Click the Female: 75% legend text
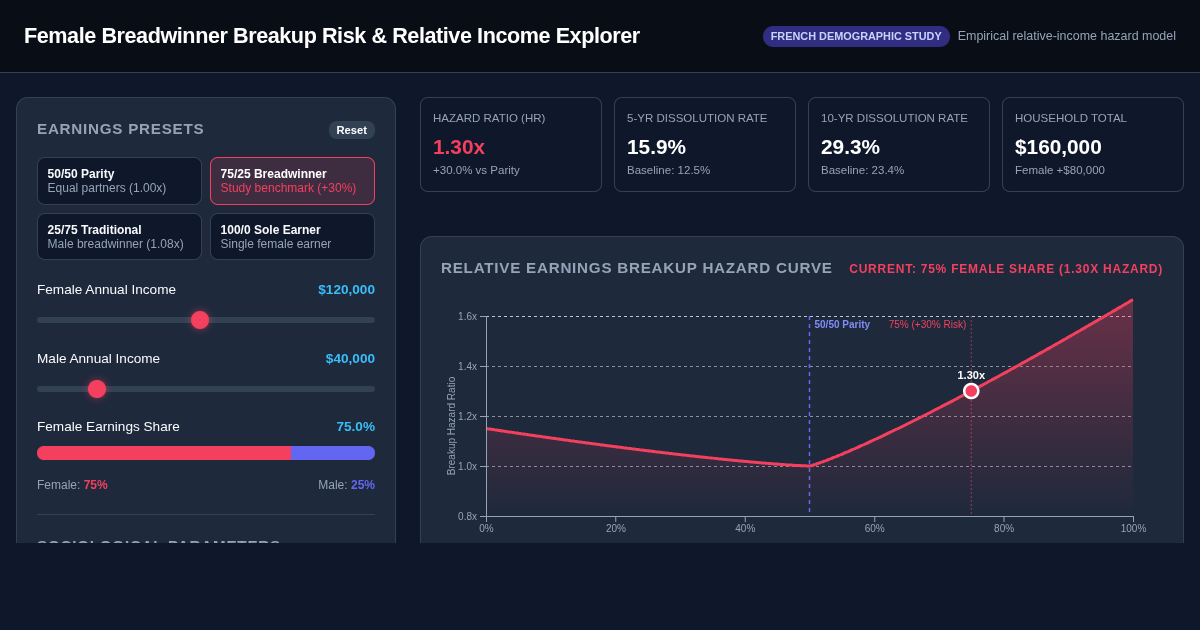The image size is (1200, 630). pyautogui.click(x=72, y=485)
